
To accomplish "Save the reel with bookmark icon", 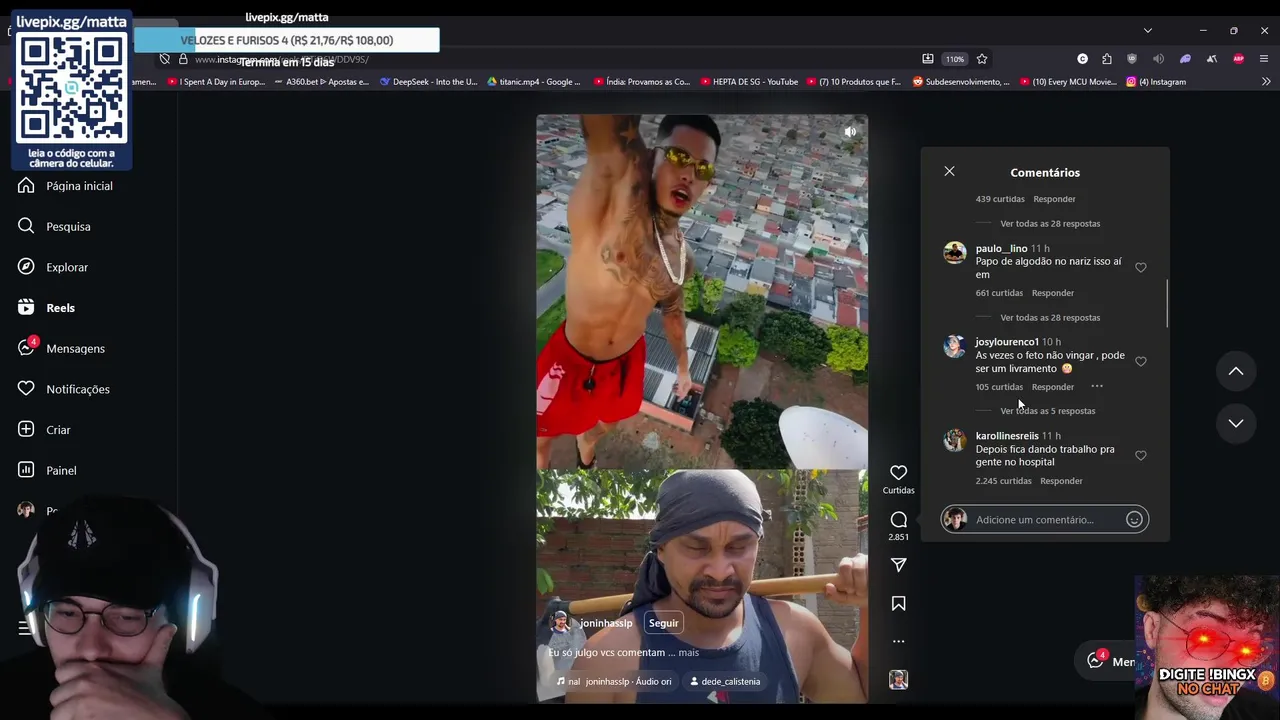I will point(898,603).
